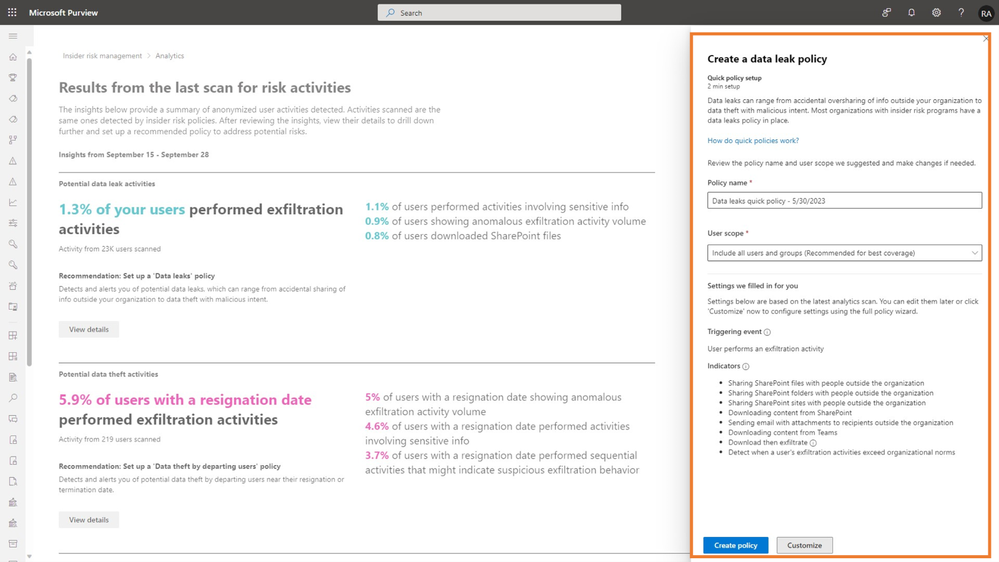Click 'Potential data theft activities' section label
Viewport: 999px width, 562px height.
point(108,375)
